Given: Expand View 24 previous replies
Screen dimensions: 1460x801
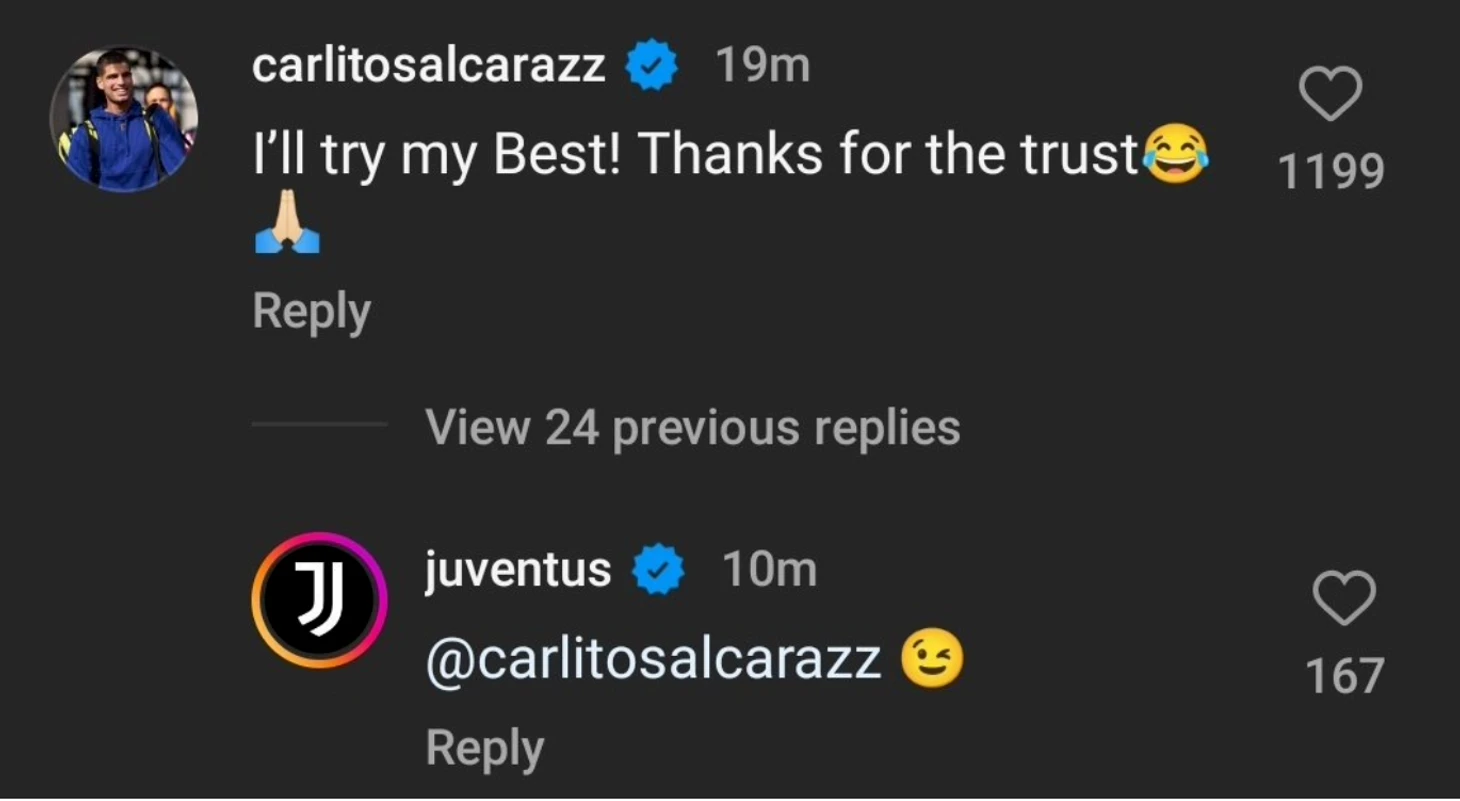Looking at the screenshot, I should click(692, 427).
